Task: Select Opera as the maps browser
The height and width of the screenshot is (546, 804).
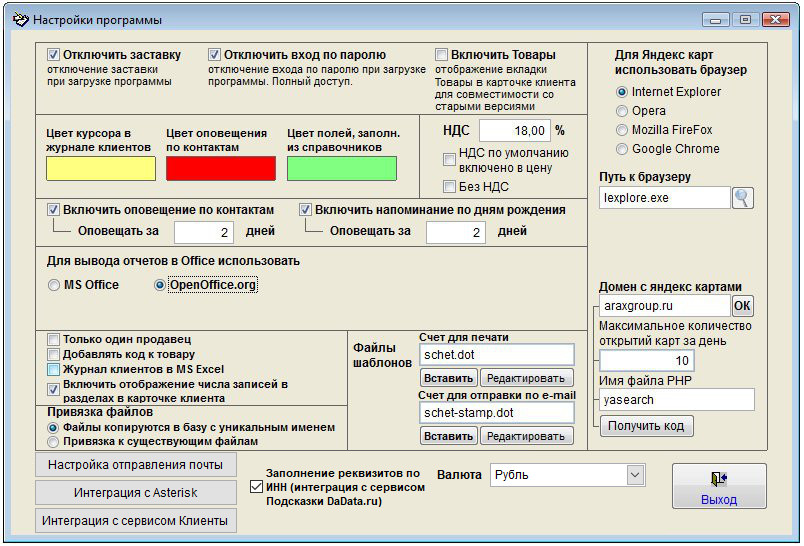Action: click(x=621, y=111)
